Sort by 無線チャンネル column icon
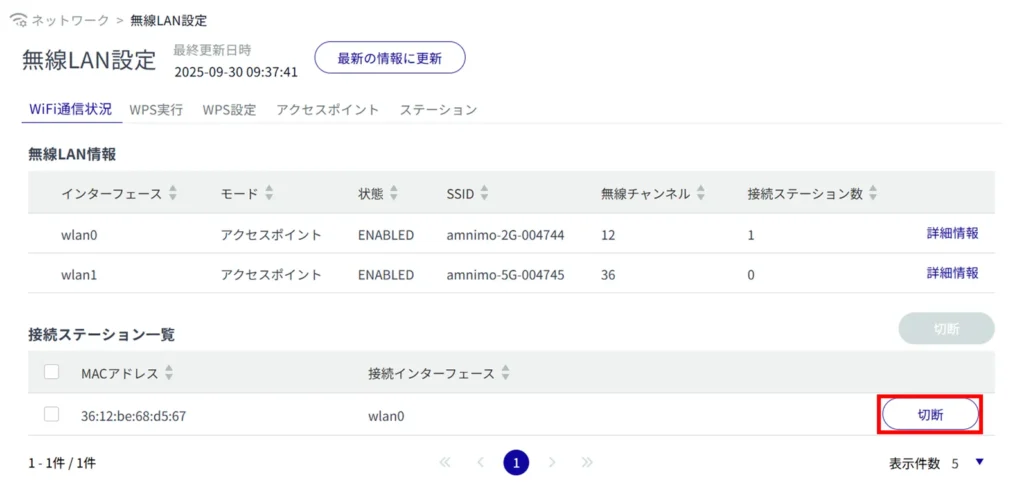The height and width of the screenshot is (497, 1024). tap(701, 193)
